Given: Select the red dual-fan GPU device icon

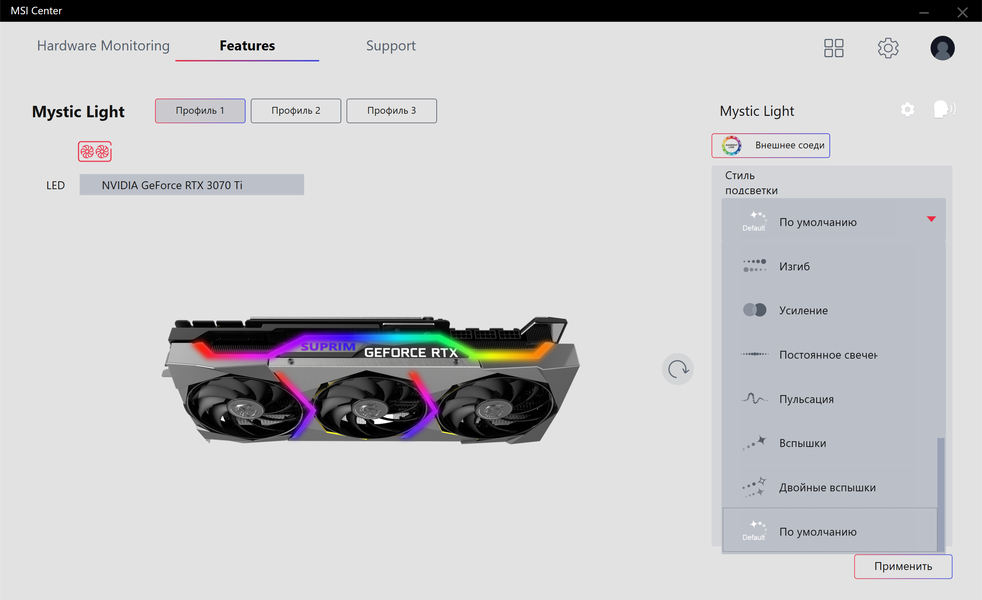Looking at the screenshot, I should point(95,152).
